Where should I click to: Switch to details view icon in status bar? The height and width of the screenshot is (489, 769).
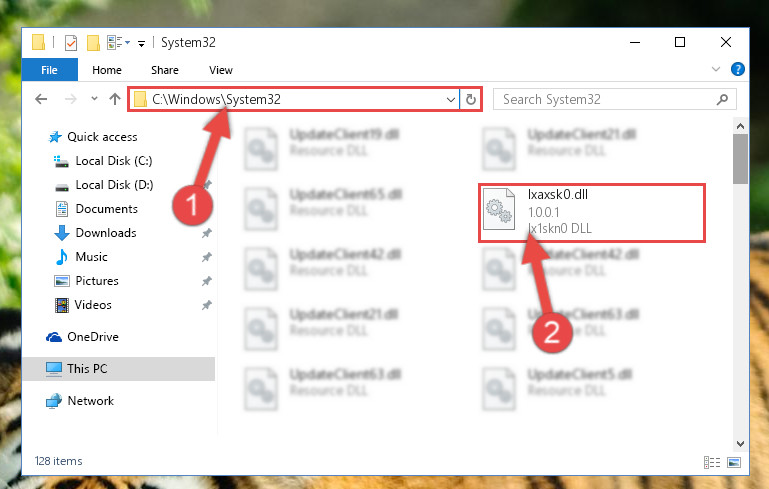(712, 462)
